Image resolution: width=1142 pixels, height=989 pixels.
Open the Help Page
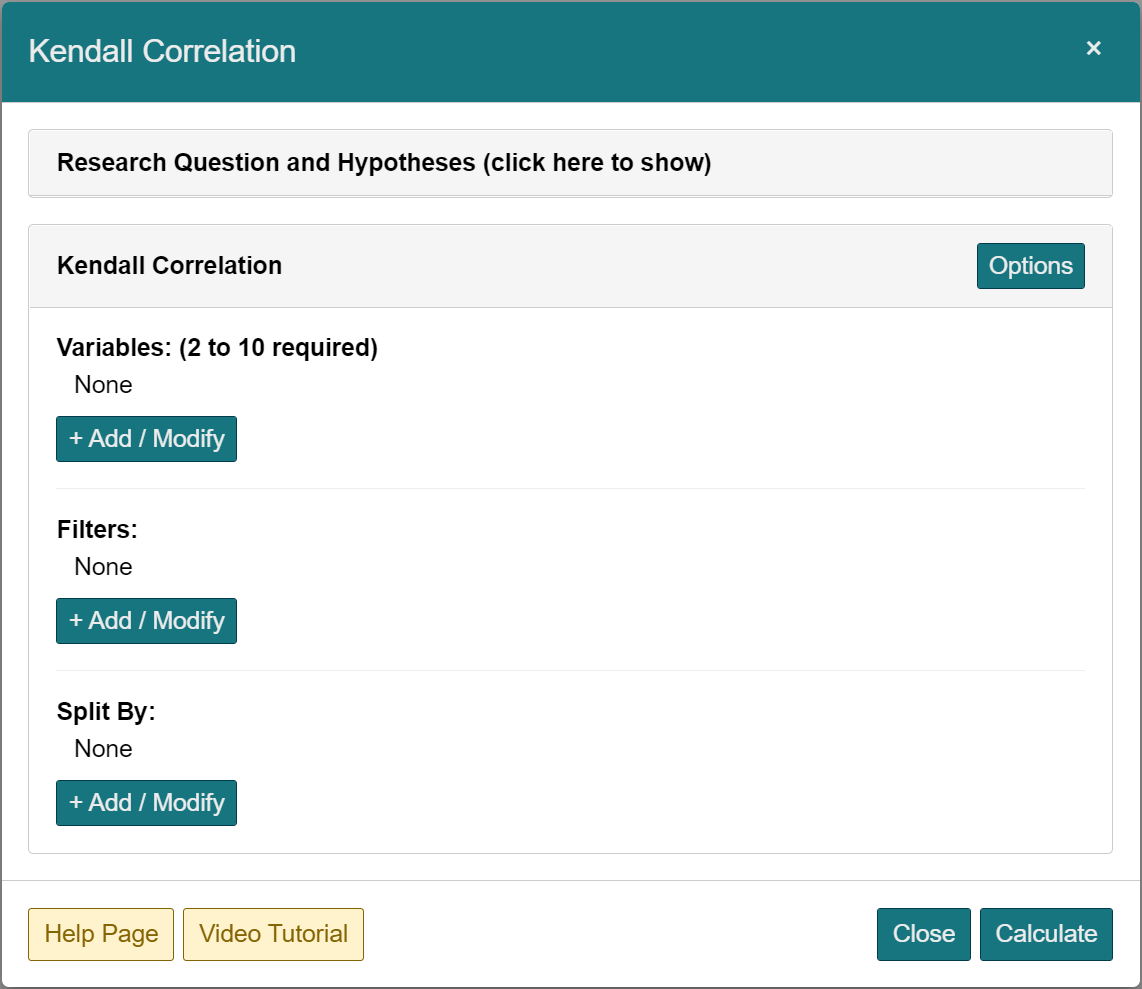pos(101,934)
